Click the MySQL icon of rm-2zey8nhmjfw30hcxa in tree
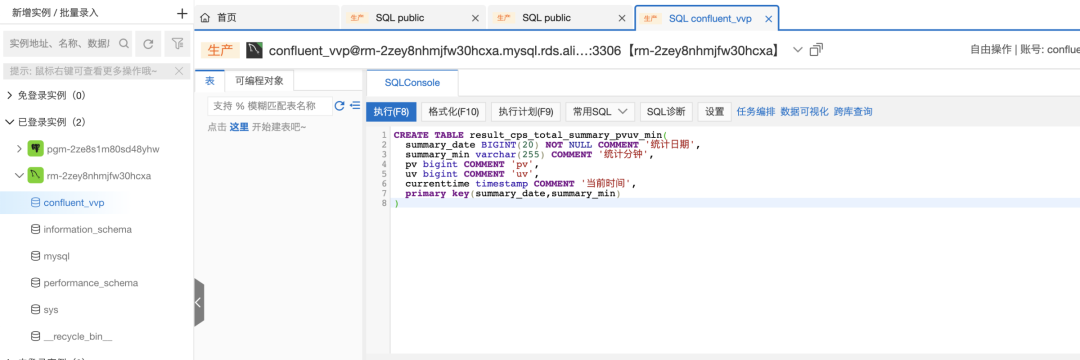 pos(36,176)
